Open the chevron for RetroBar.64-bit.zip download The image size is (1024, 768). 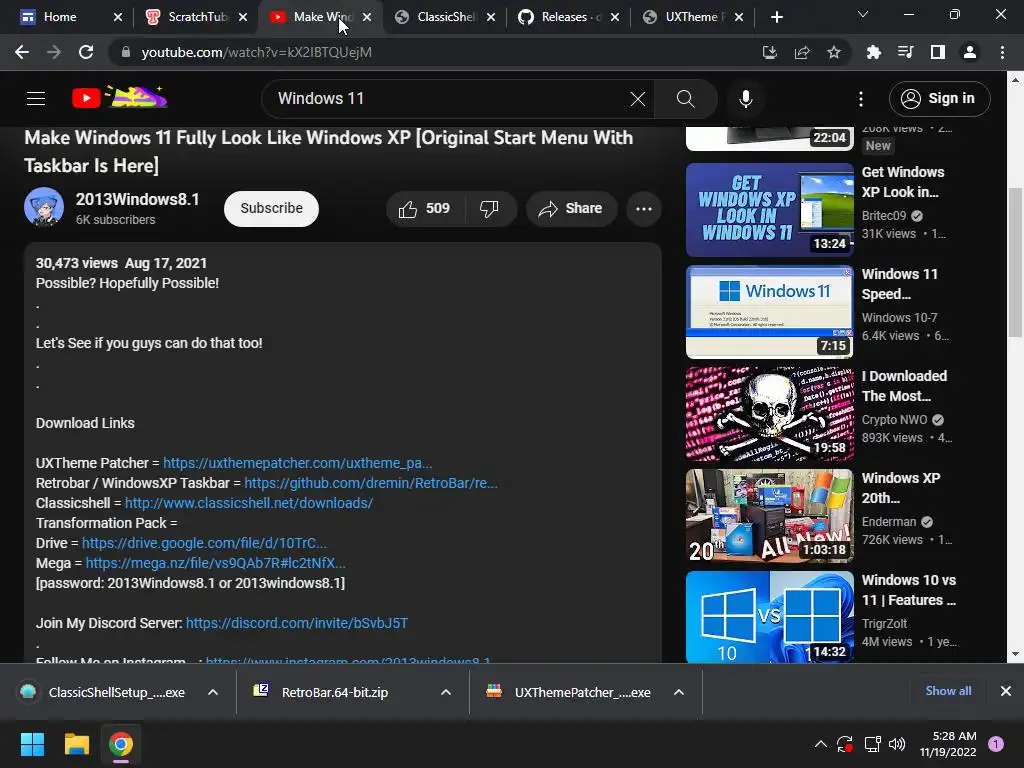(x=446, y=692)
